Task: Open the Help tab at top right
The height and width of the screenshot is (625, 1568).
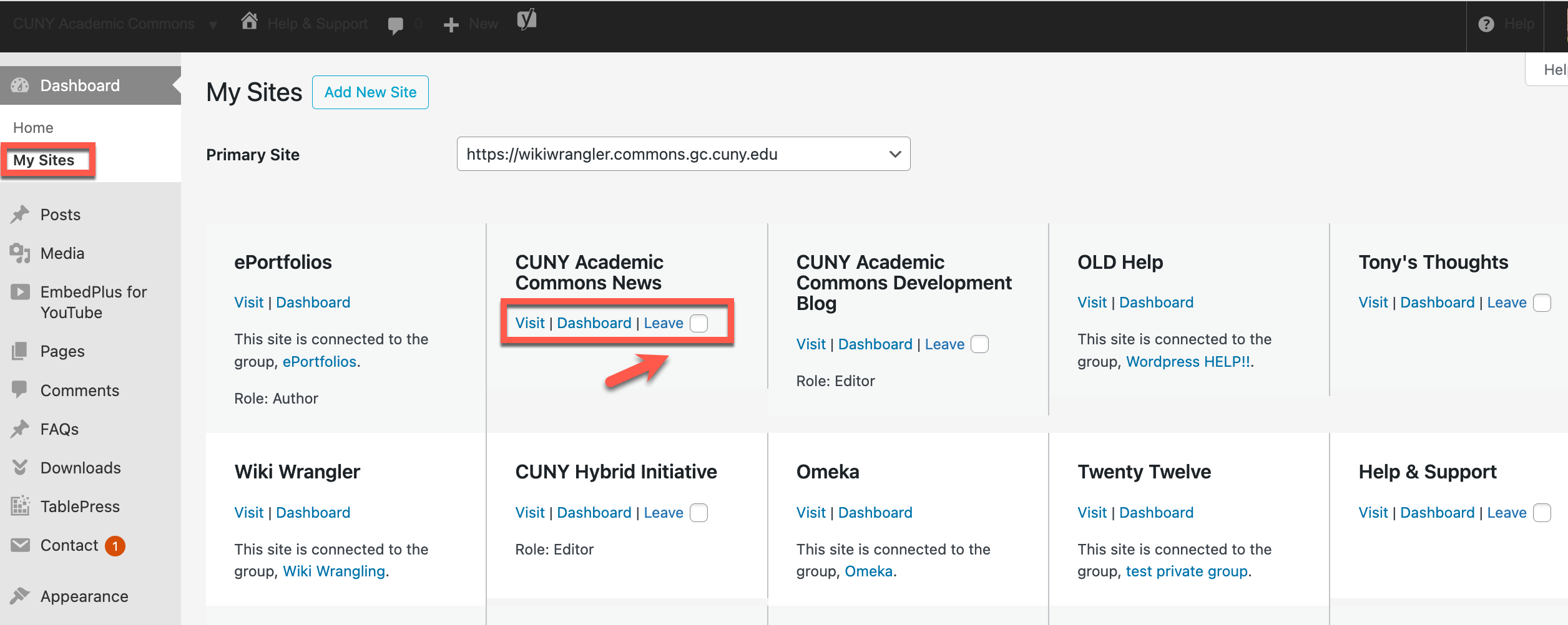Action: (x=1548, y=69)
